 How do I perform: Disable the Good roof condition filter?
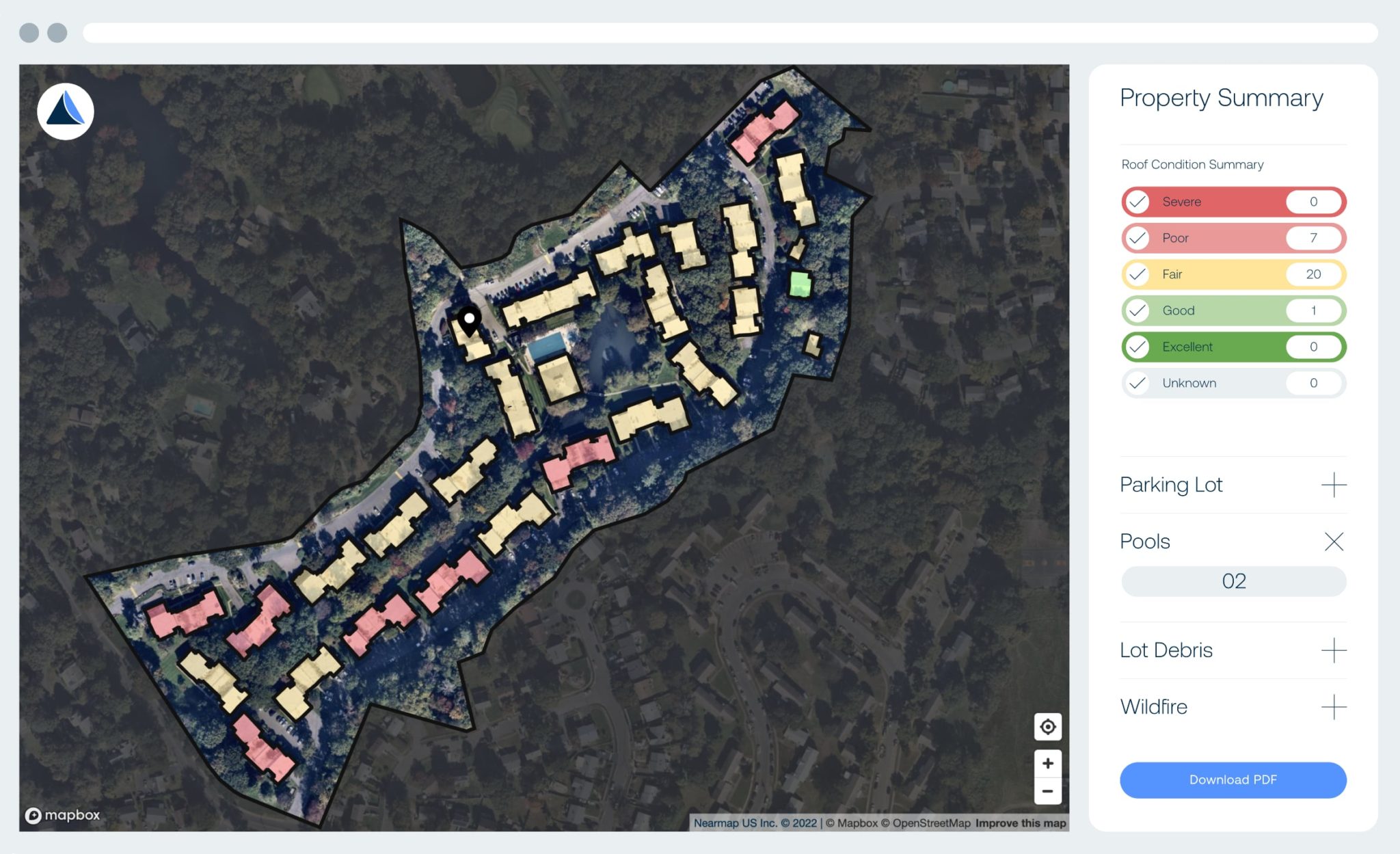(1137, 310)
